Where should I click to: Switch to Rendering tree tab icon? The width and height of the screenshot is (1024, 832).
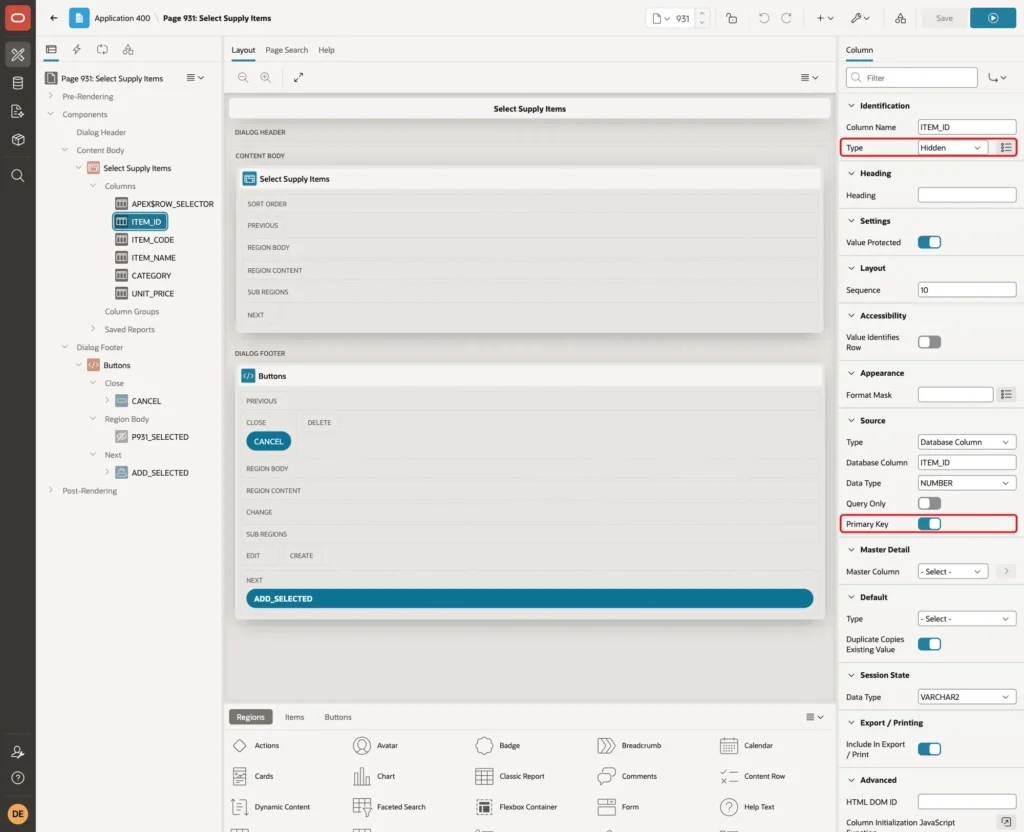coord(51,50)
